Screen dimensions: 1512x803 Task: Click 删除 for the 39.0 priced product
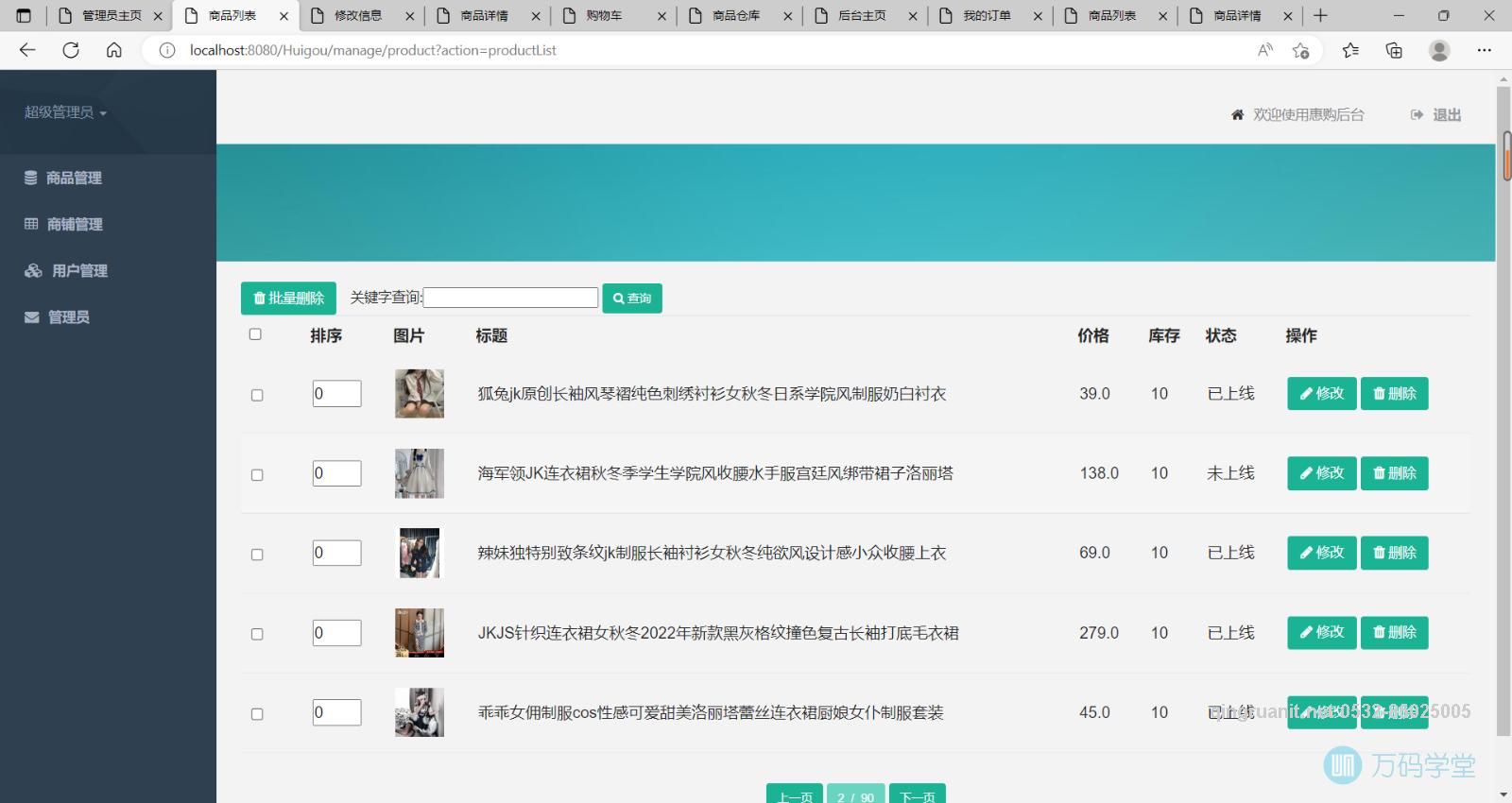[x=1395, y=394]
